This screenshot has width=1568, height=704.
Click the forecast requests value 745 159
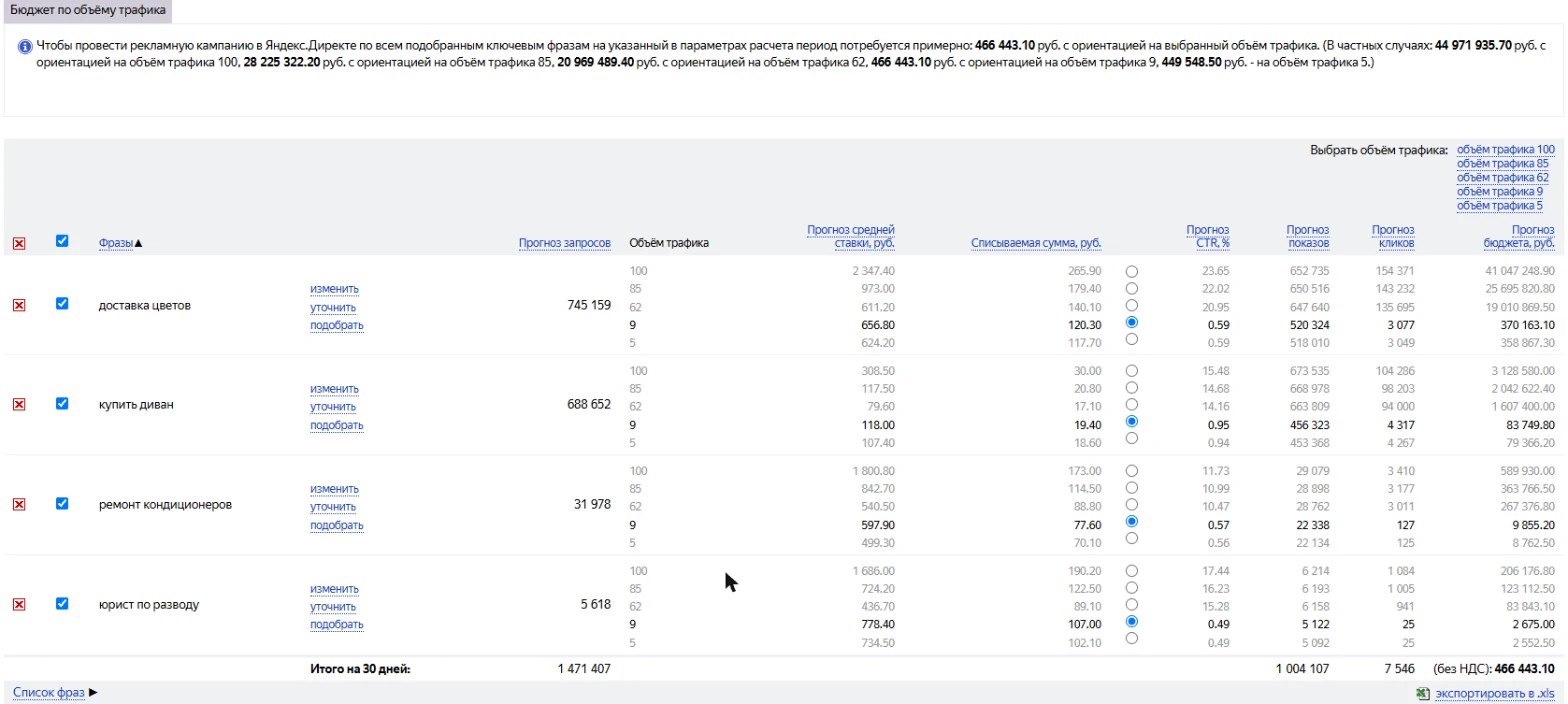589,305
